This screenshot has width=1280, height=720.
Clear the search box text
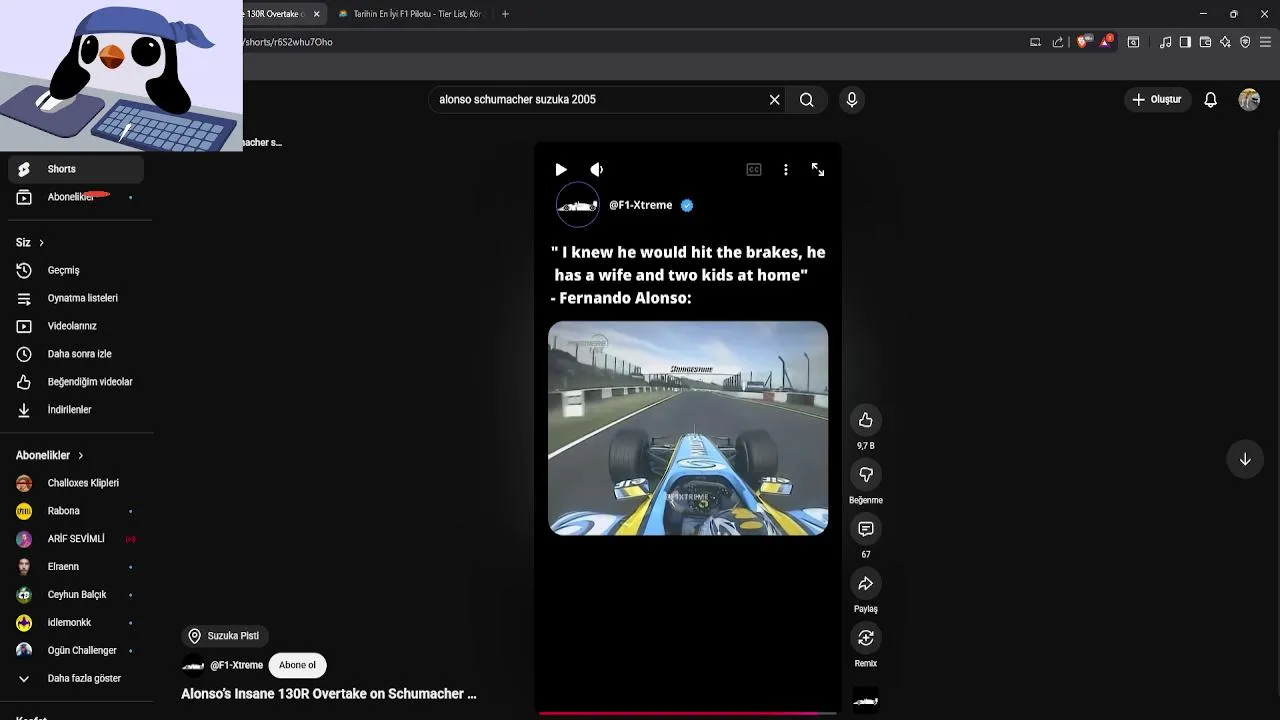tap(774, 100)
